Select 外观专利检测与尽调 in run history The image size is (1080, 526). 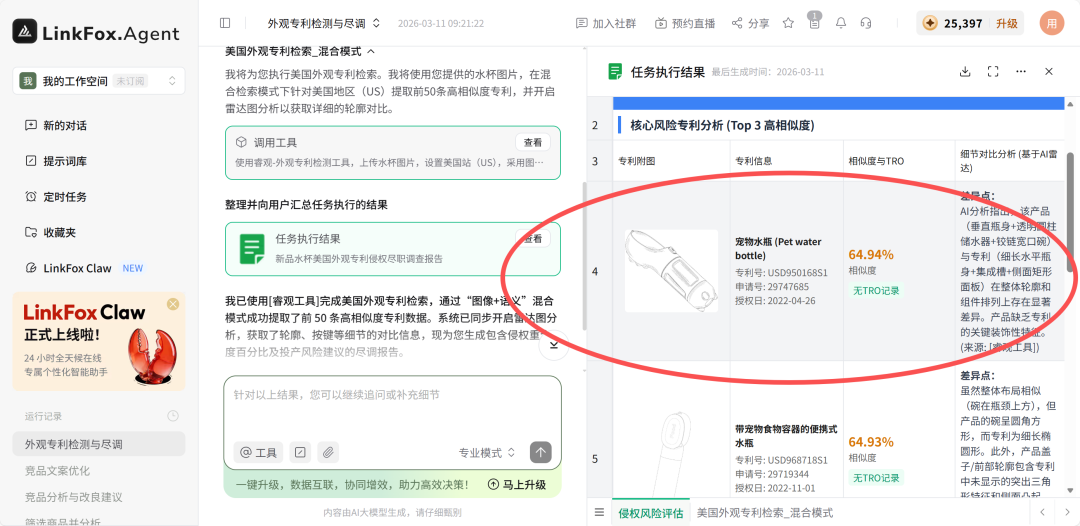pos(98,444)
